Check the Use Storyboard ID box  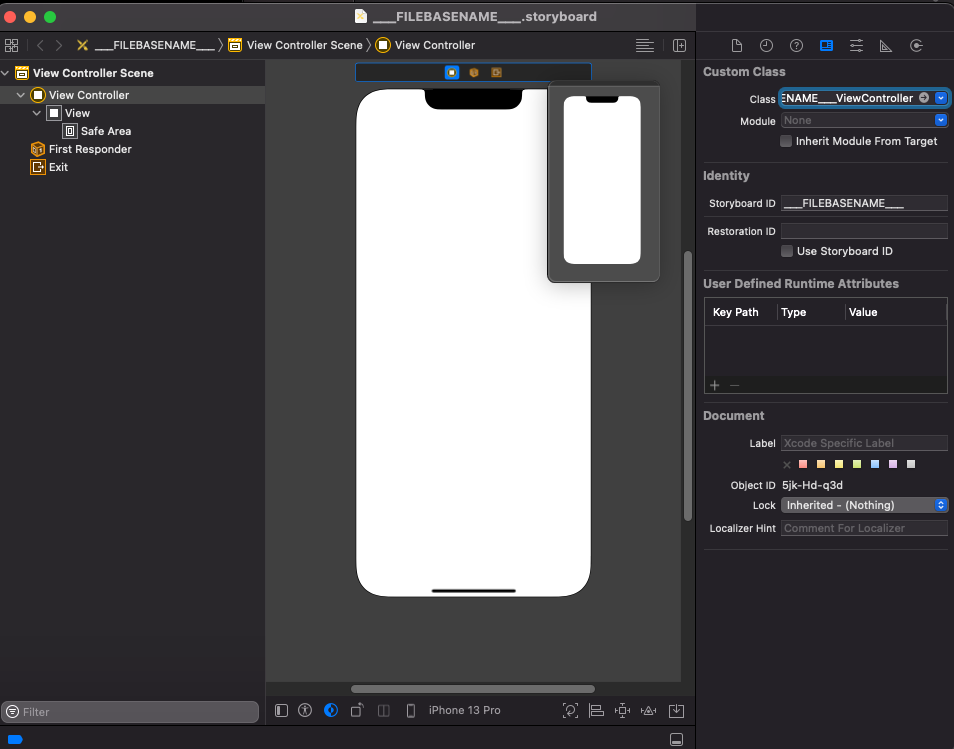coord(787,252)
